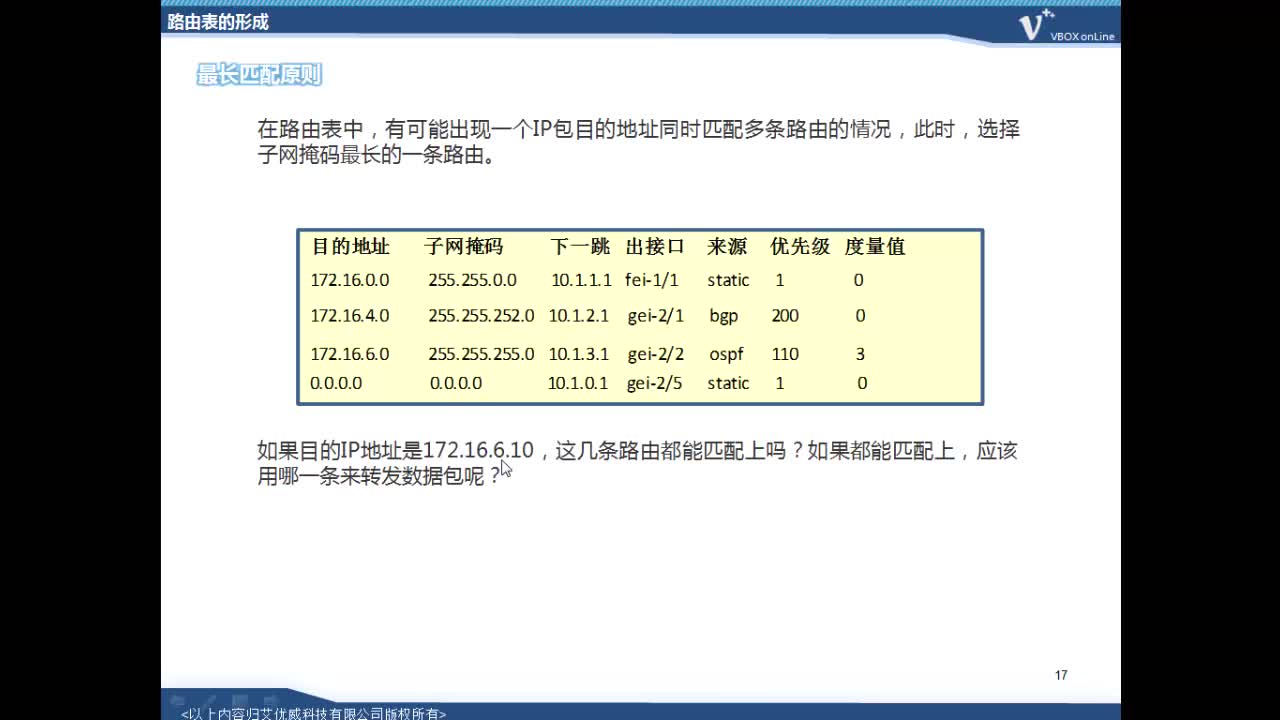The image size is (1280, 720).
Task: Click the copyright notice in footer
Action: pyautogui.click(x=313, y=713)
